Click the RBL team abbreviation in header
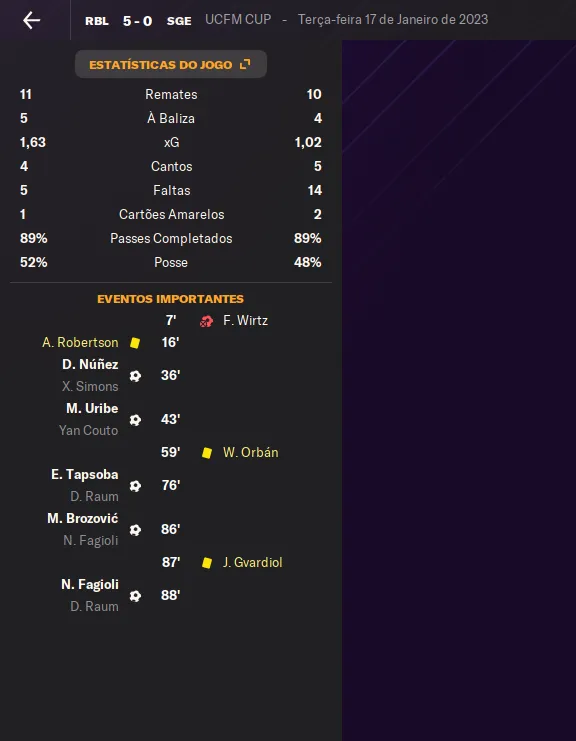Image resolution: width=576 pixels, height=741 pixels. [97, 21]
